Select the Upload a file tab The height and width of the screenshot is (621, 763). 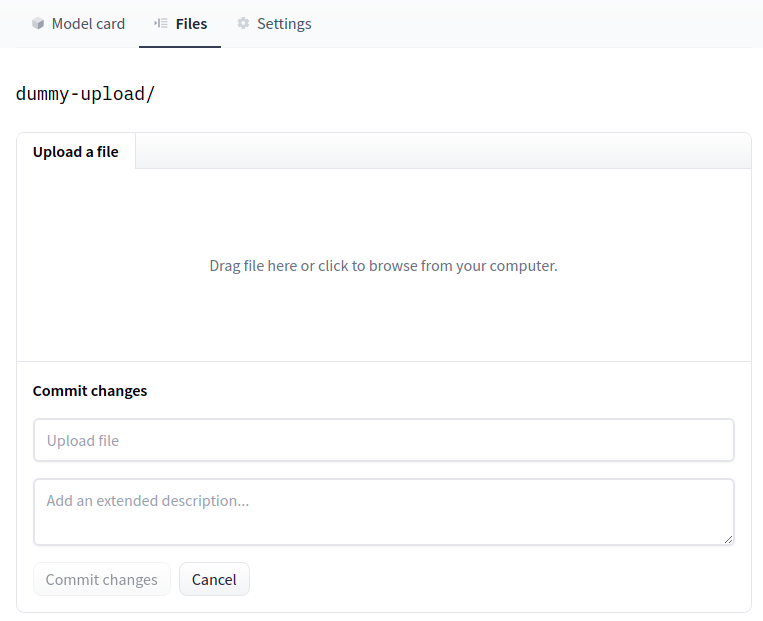[76, 152]
